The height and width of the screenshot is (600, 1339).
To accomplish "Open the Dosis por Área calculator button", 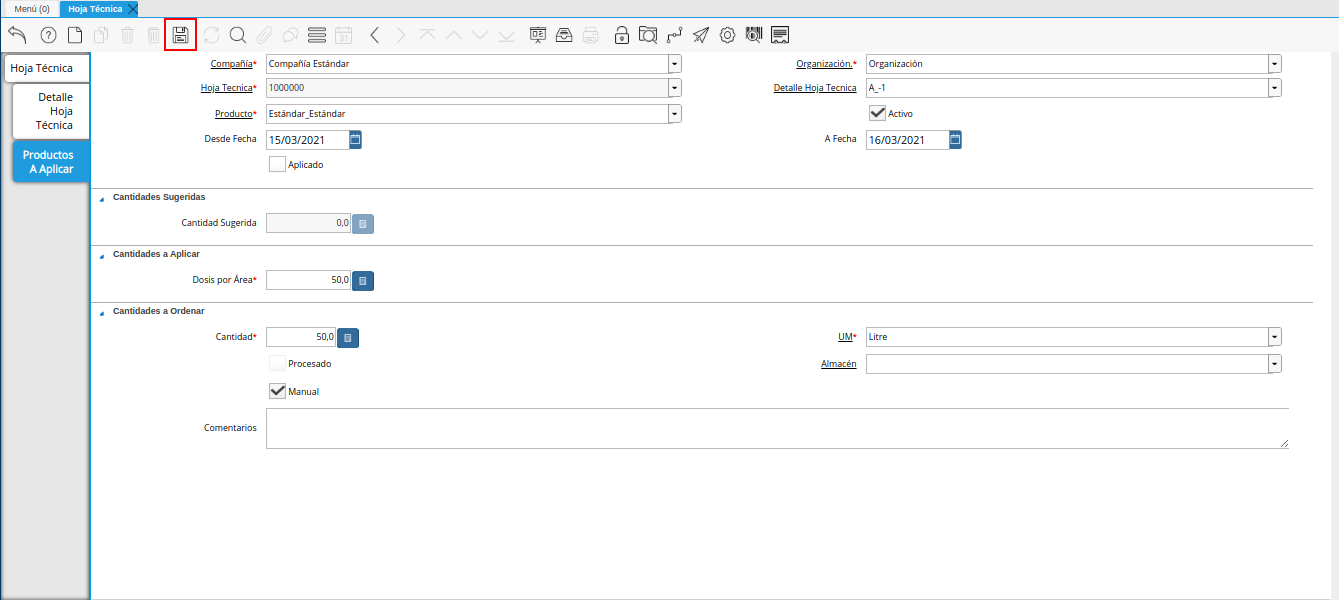I will (363, 281).
